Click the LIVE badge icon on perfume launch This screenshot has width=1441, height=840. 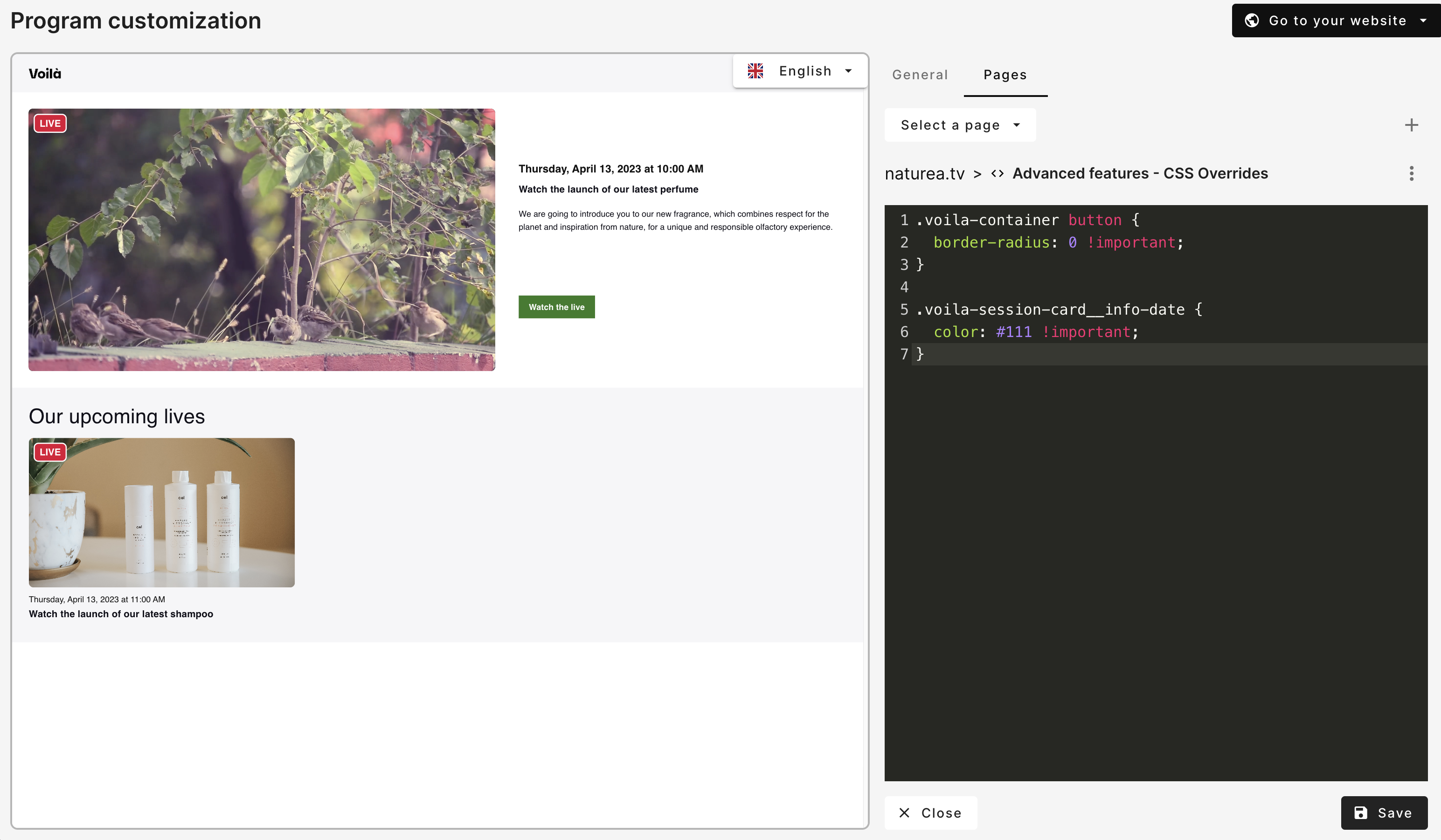pyautogui.click(x=50, y=123)
